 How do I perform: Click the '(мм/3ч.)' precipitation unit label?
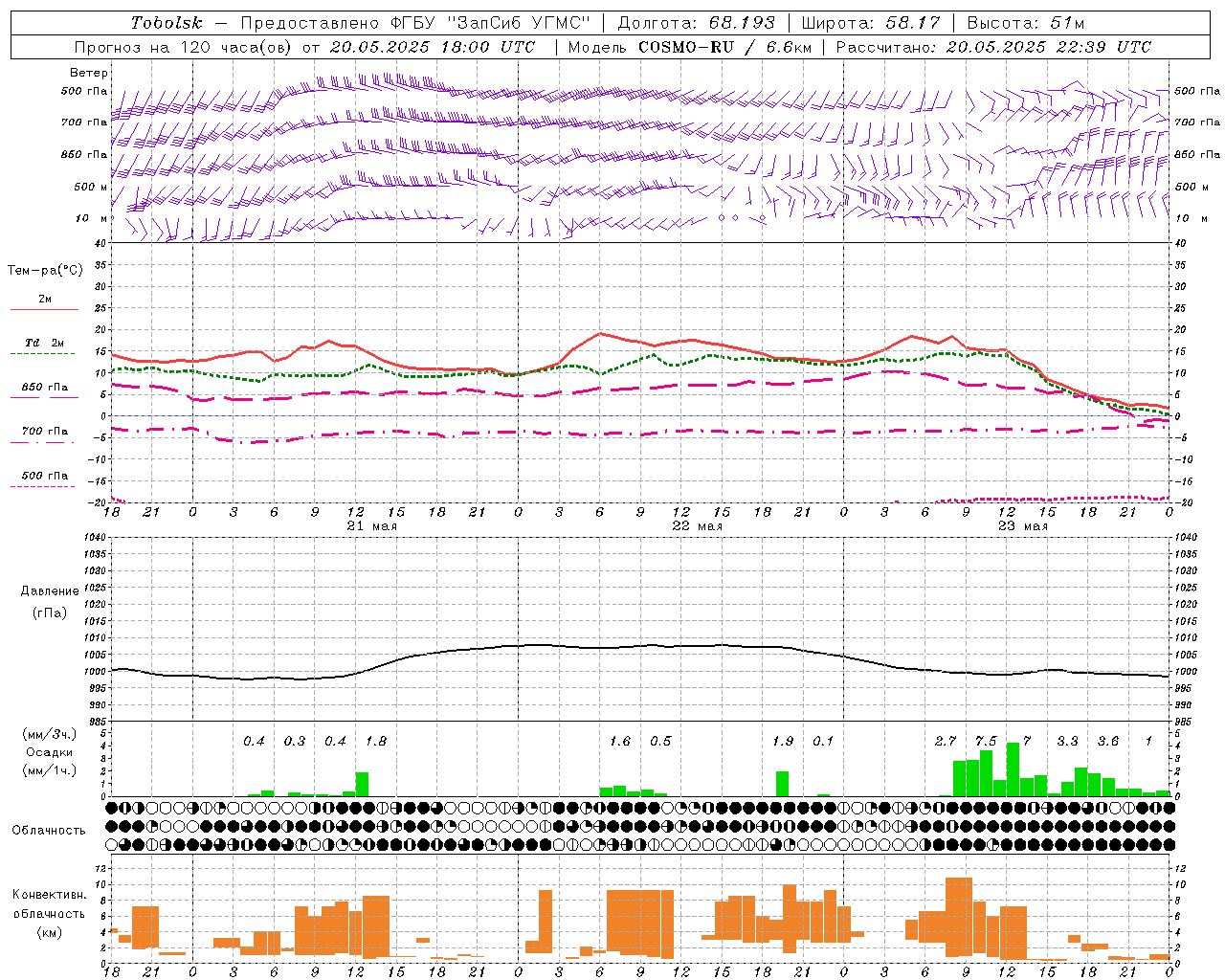click(49, 734)
